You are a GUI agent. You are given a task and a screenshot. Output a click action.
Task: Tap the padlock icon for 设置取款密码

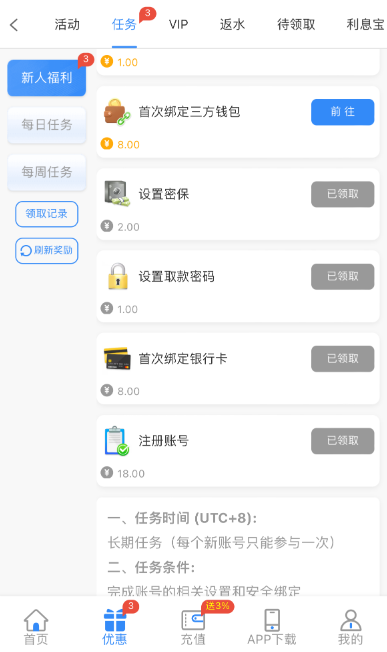tap(118, 276)
